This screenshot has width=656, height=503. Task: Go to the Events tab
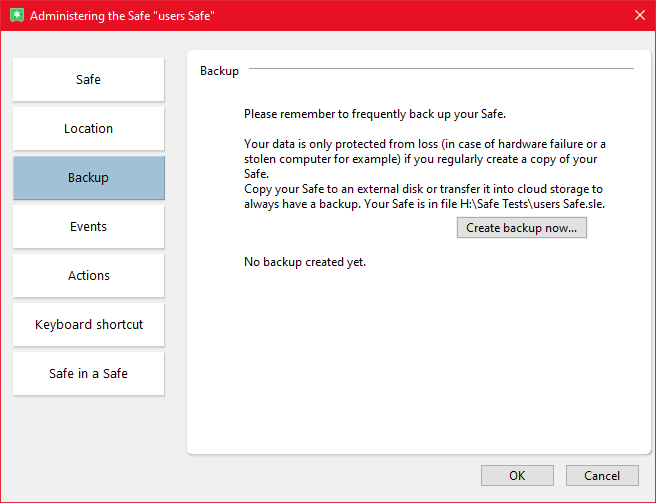click(x=89, y=227)
